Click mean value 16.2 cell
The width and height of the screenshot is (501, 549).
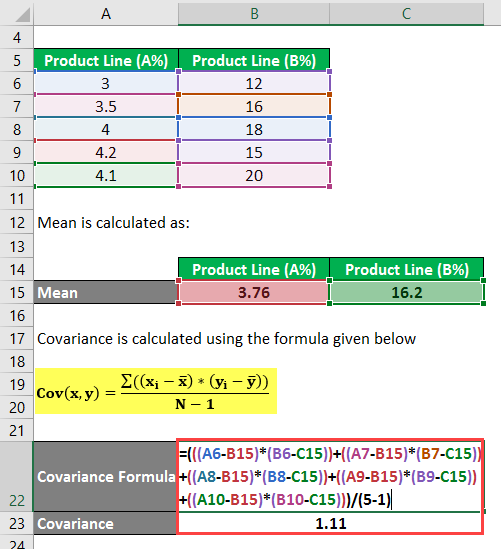tap(407, 292)
